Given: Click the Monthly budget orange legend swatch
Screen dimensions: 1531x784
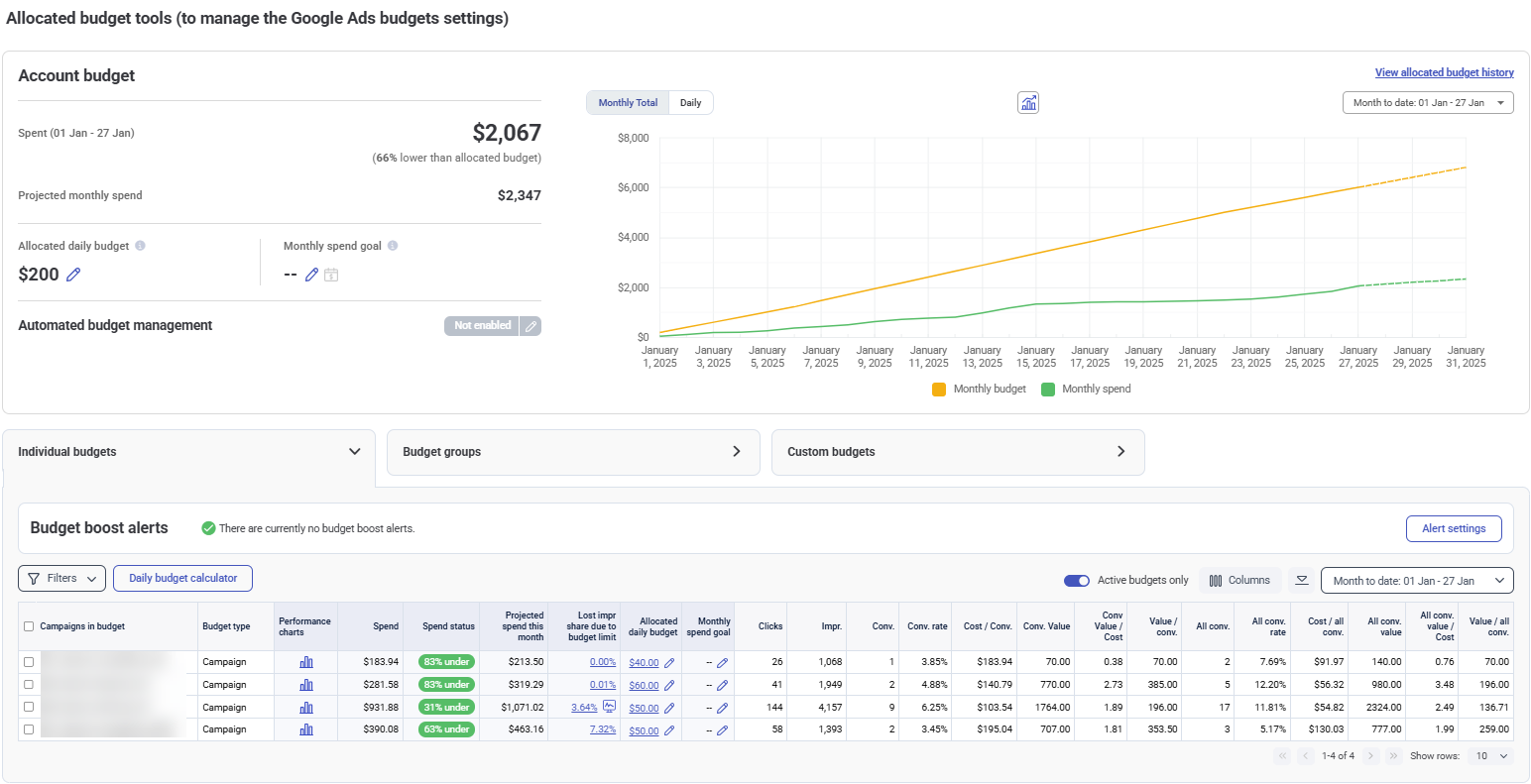Looking at the screenshot, I should click(939, 390).
